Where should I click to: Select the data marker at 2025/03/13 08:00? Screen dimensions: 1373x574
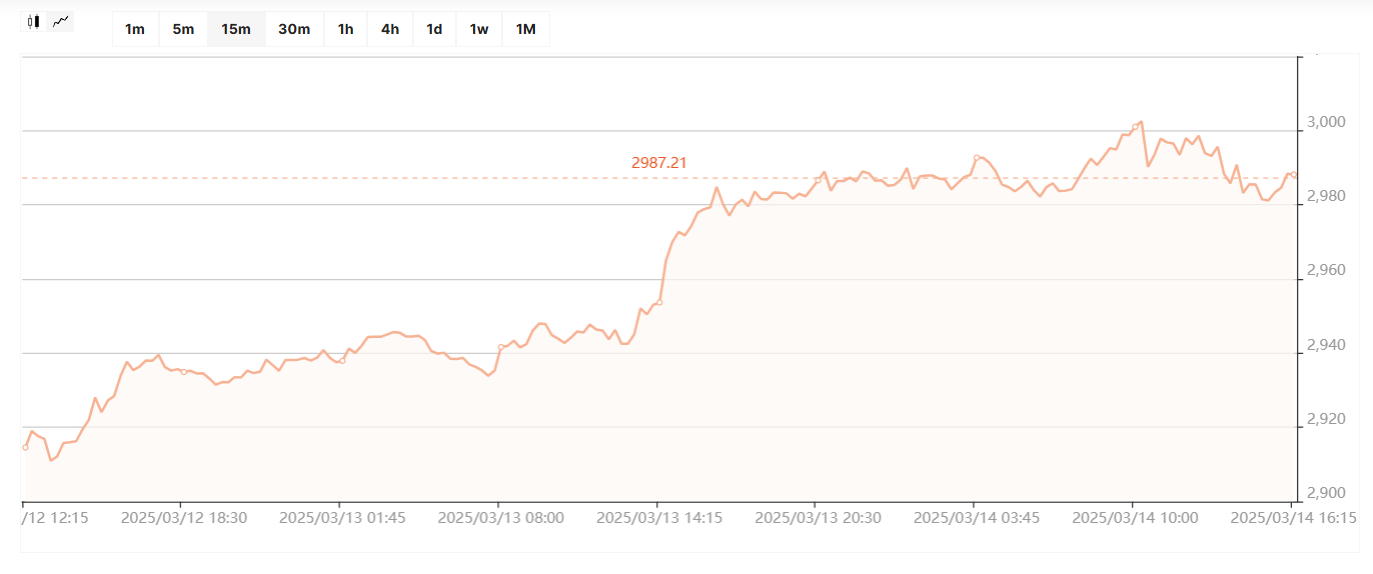point(501,347)
